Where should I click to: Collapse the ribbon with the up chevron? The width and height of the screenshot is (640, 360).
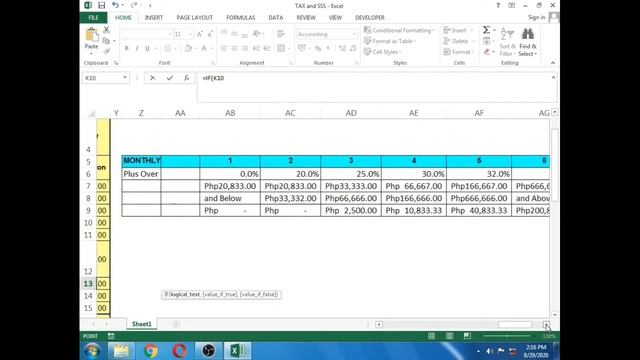(x=553, y=63)
